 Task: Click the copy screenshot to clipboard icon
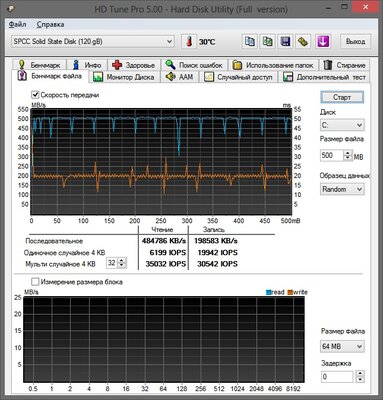(x=267, y=42)
